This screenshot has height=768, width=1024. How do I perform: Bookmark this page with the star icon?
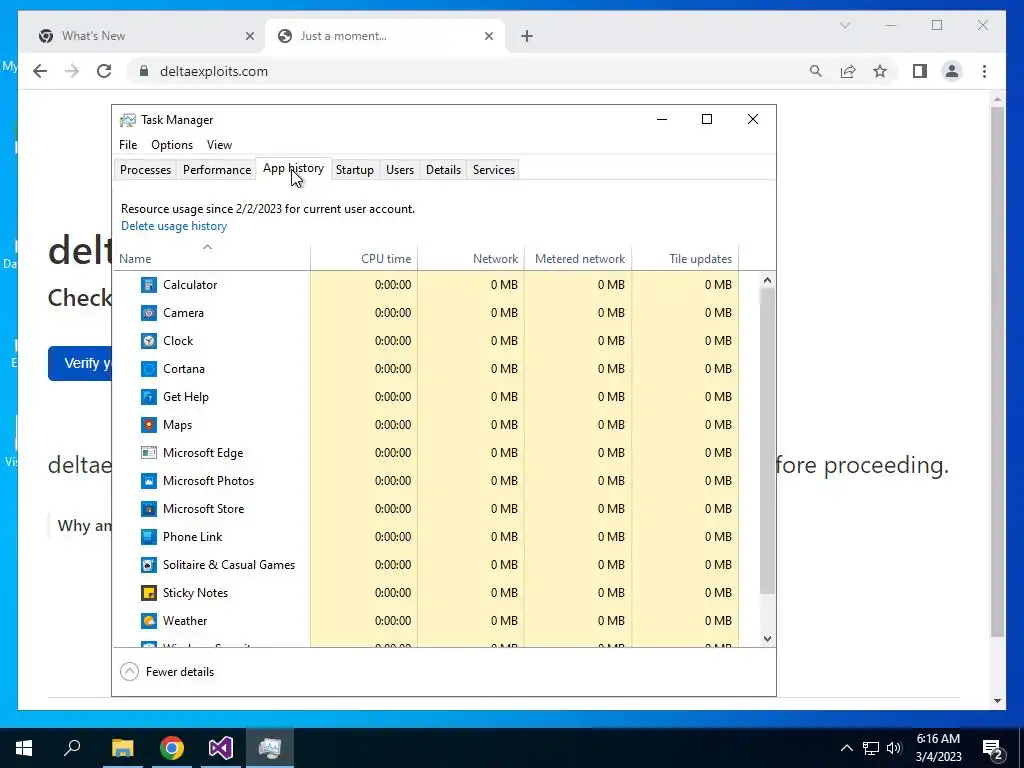[880, 71]
